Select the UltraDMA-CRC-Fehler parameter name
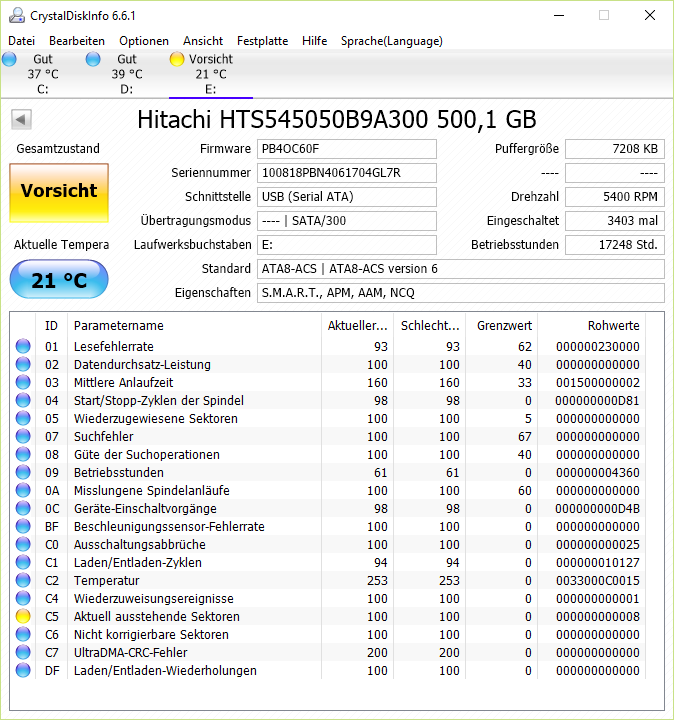The image size is (674, 720). pos(130,652)
